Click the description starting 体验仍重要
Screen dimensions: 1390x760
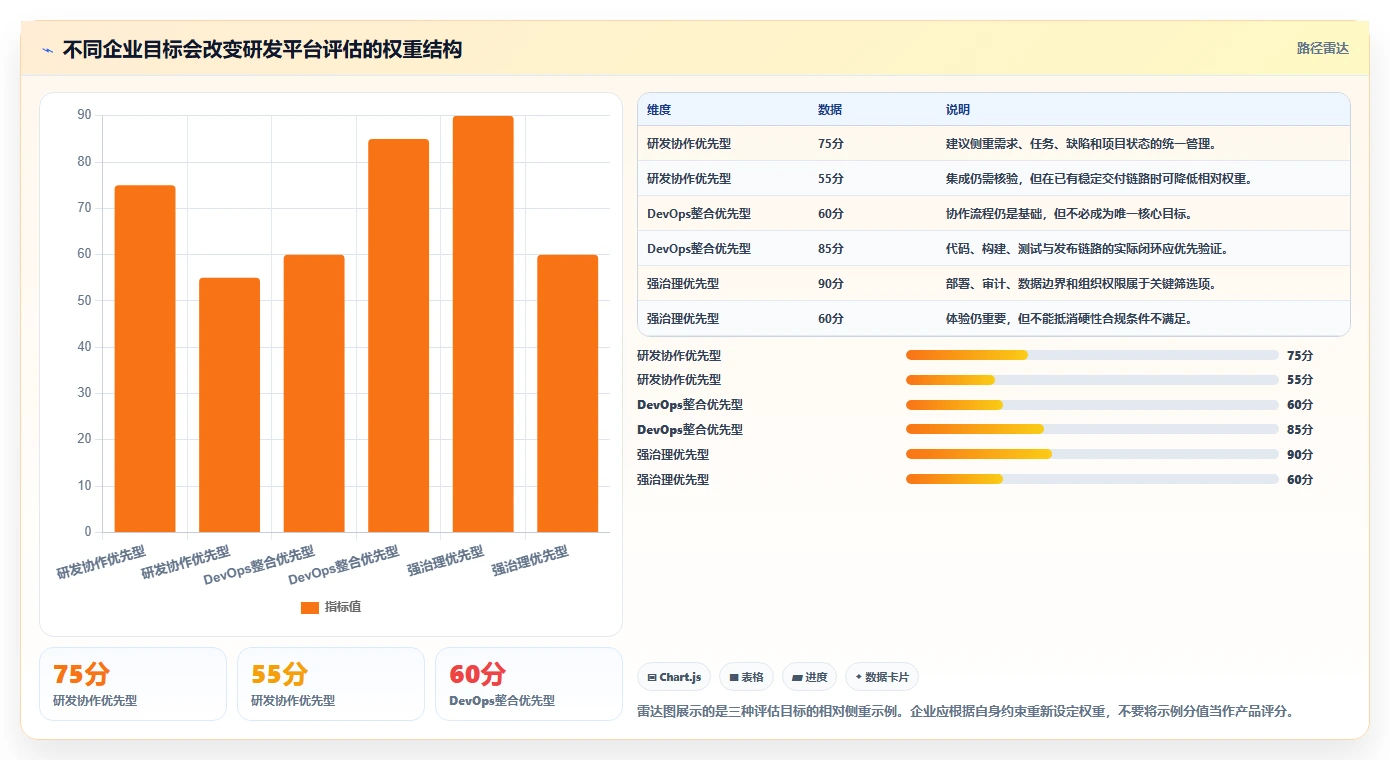(1069, 319)
